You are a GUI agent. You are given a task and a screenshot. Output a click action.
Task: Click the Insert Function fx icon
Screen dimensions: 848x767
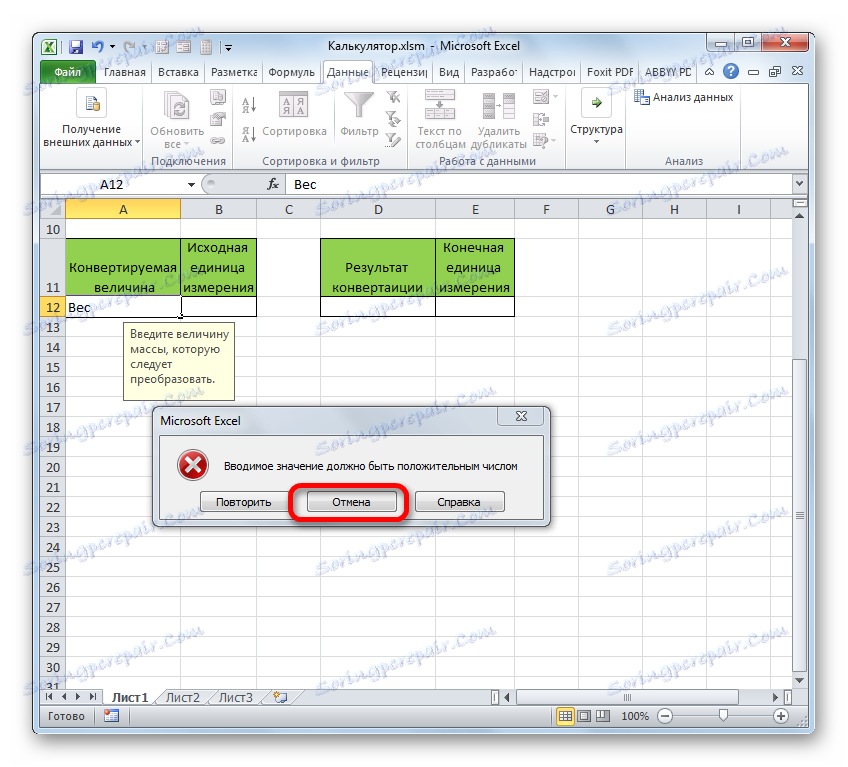(273, 184)
